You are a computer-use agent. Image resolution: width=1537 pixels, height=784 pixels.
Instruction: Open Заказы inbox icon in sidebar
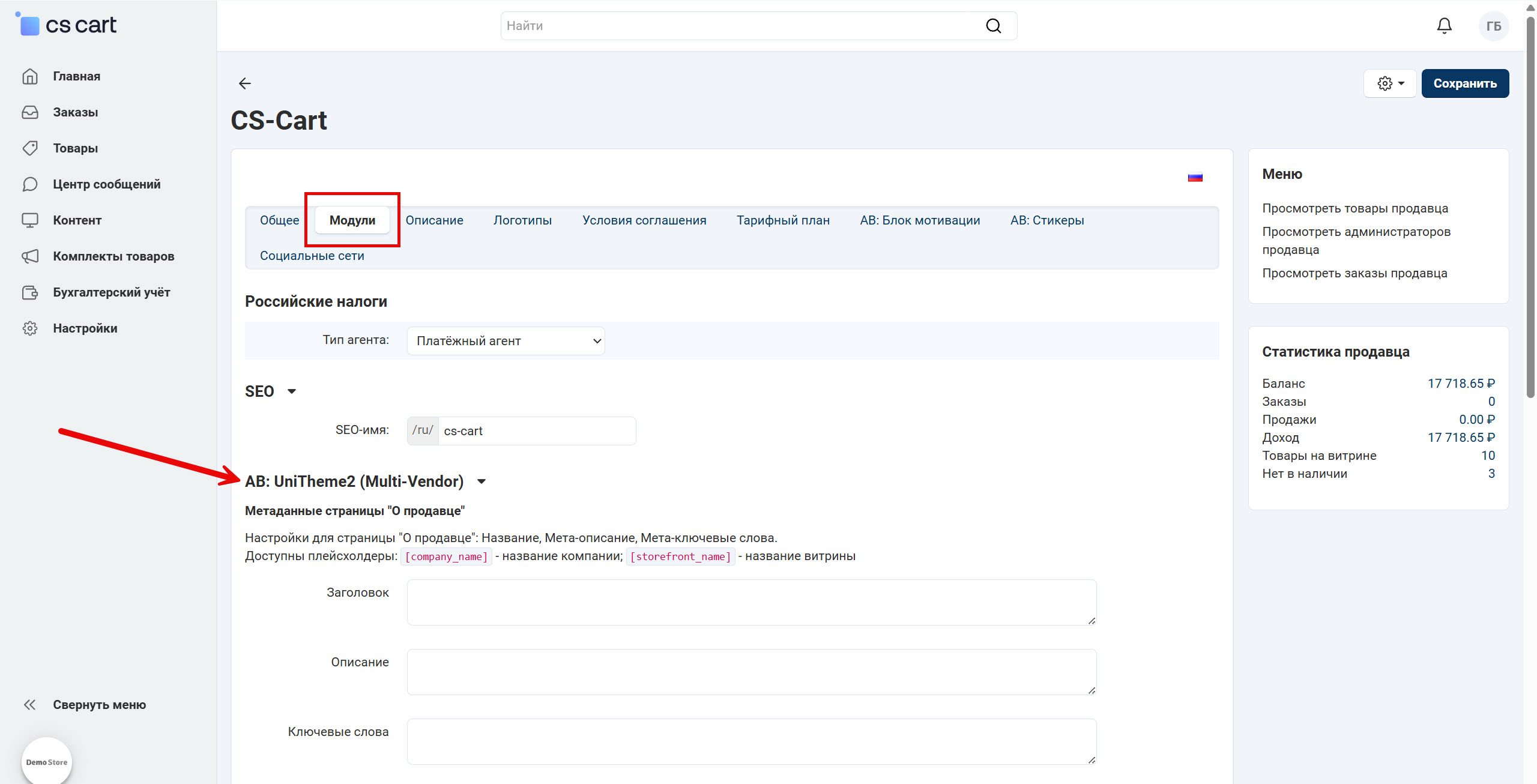tap(30, 112)
